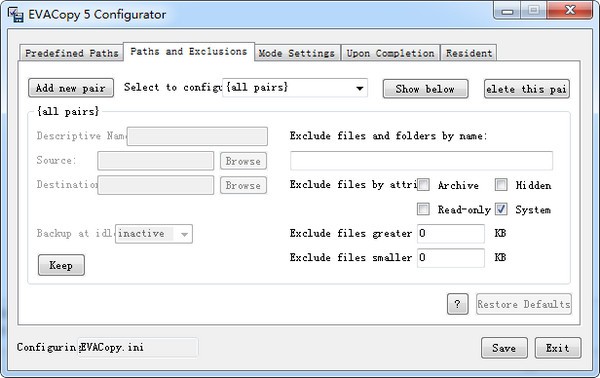Click the Restore Defaults button

[x=524, y=304]
